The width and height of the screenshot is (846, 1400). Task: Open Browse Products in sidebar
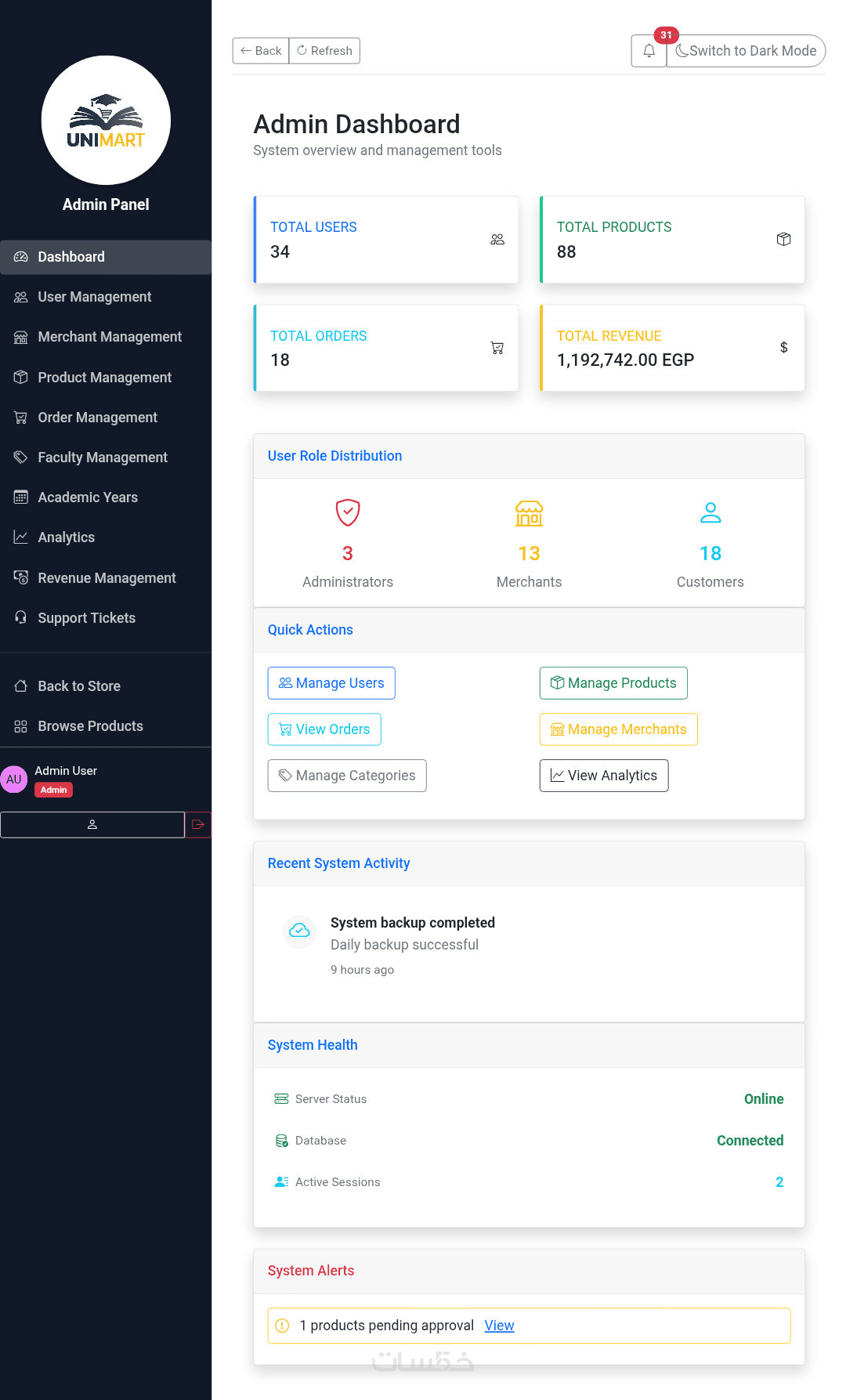tap(106, 726)
